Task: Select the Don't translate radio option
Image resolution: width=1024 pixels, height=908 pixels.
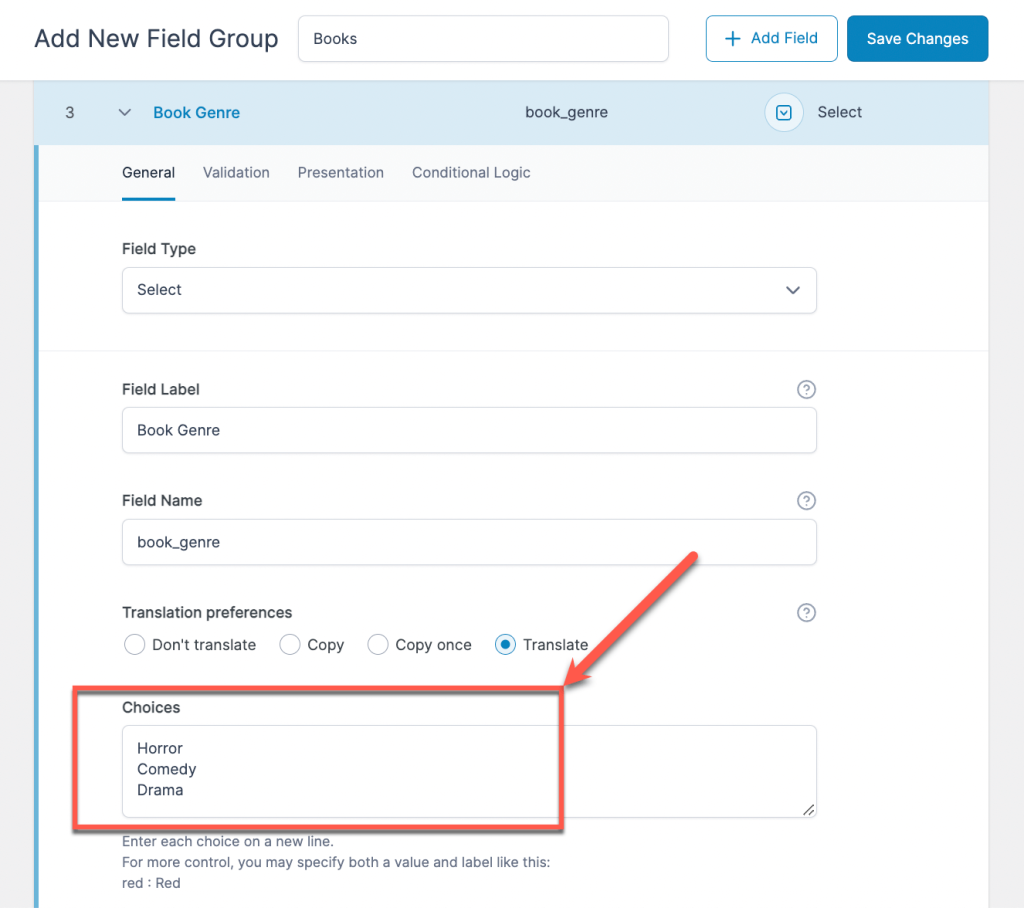Action: [x=135, y=644]
